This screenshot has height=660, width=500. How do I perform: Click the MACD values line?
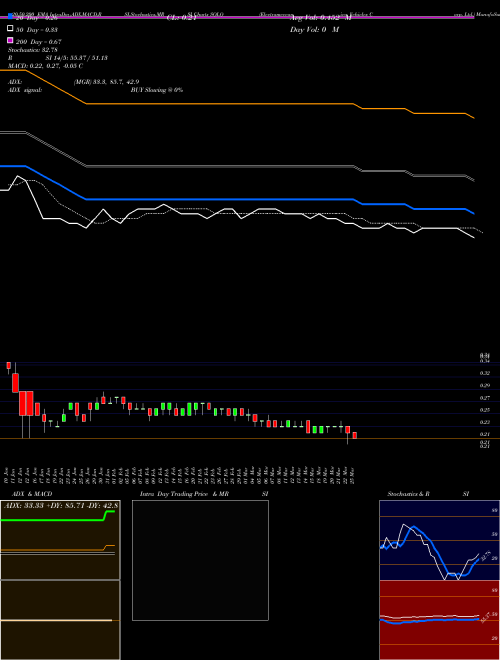click(x=45, y=66)
